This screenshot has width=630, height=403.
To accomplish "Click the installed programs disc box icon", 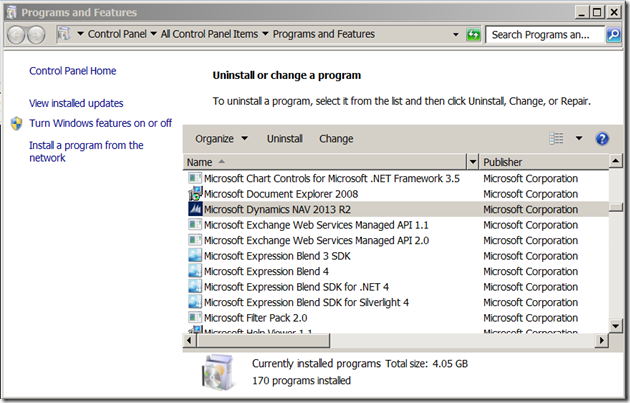I will pyautogui.click(x=217, y=372).
